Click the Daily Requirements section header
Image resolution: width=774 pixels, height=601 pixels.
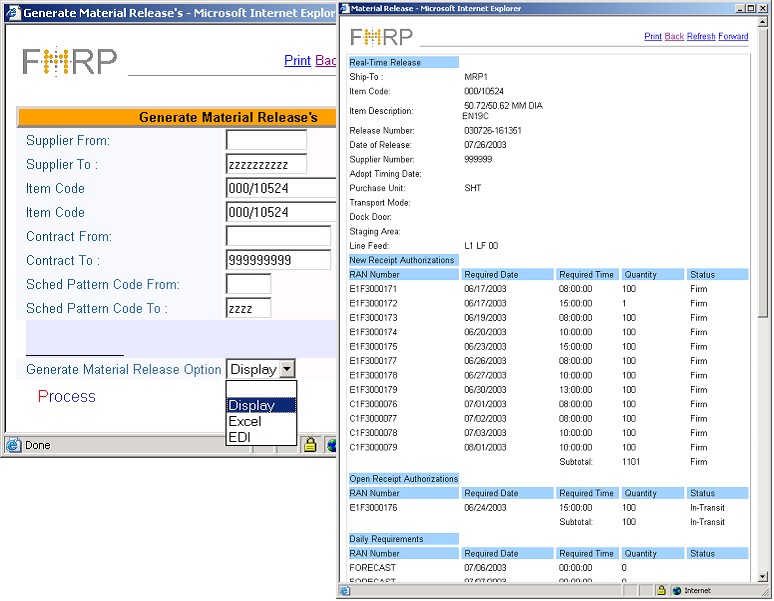403,538
